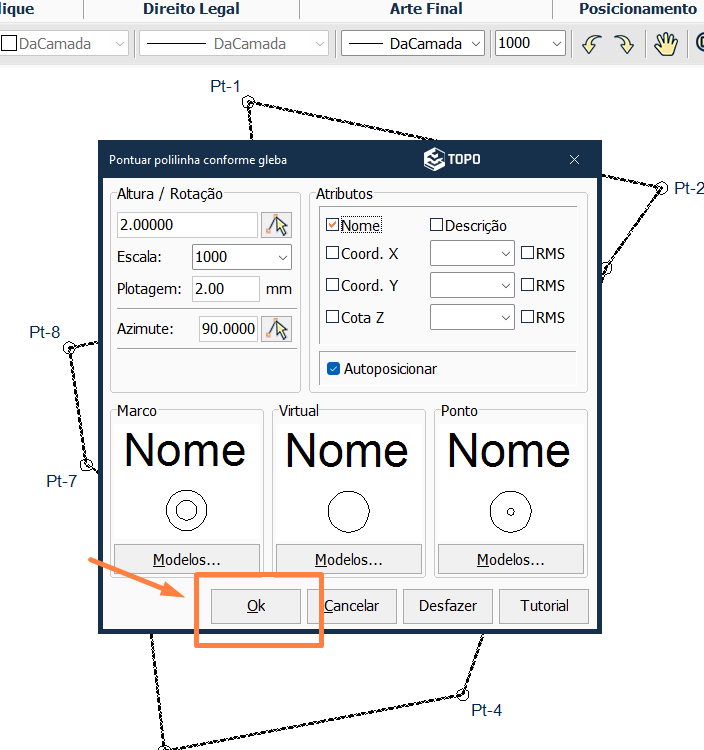Viewport: 704px width, 750px height.
Task: Click the pick-height icon beside the 2.00000 field
Action: [276, 225]
